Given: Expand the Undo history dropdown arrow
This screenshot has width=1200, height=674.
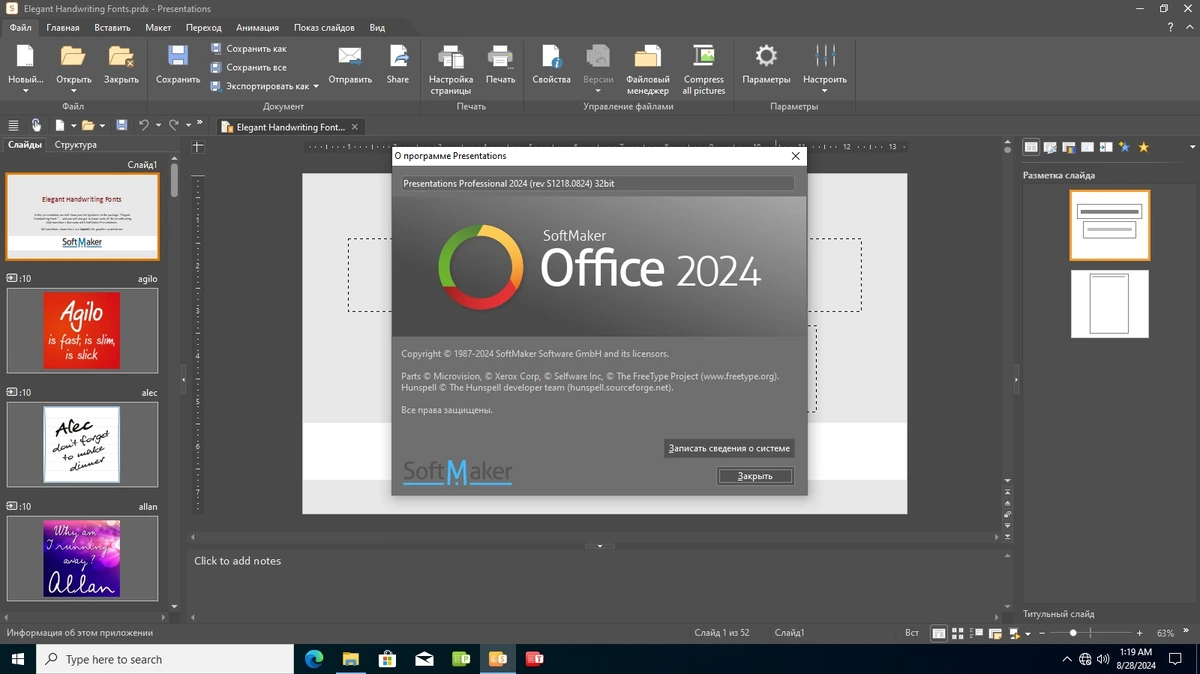Looking at the screenshot, I should (158, 125).
